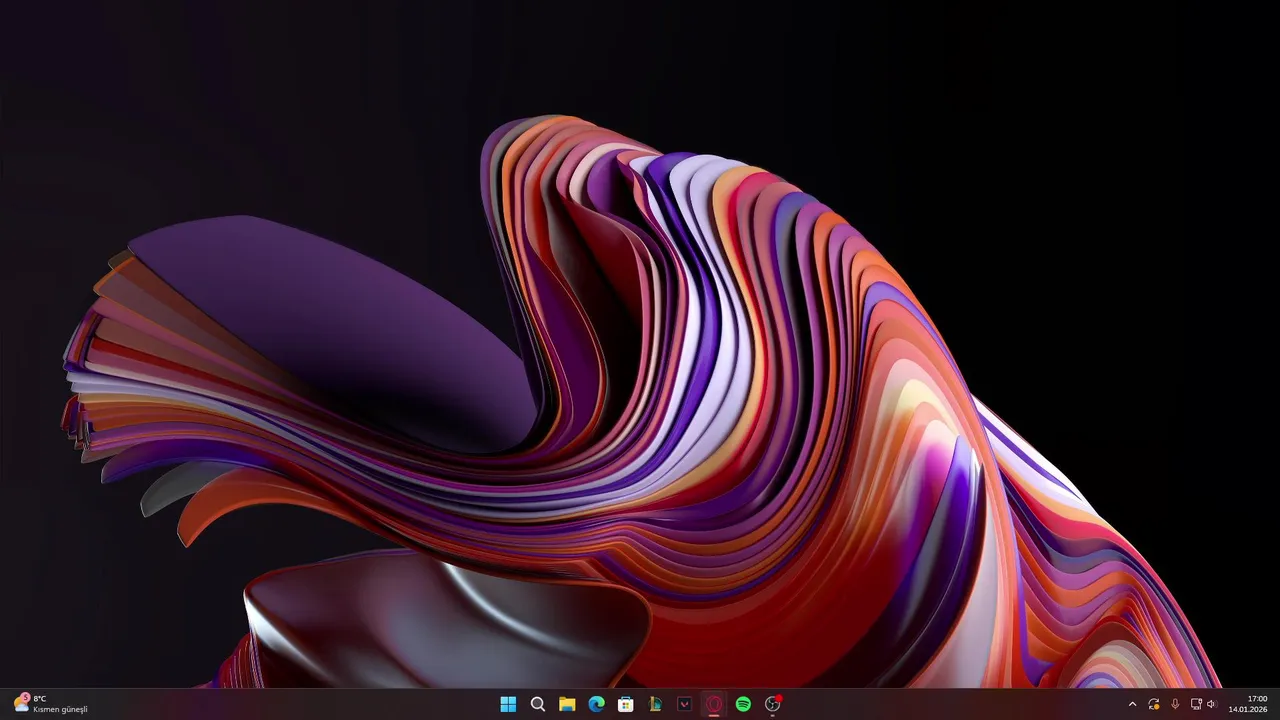Viewport: 1280px width, 720px height.
Task: Launch Valorant from taskbar
Action: tap(684, 704)
